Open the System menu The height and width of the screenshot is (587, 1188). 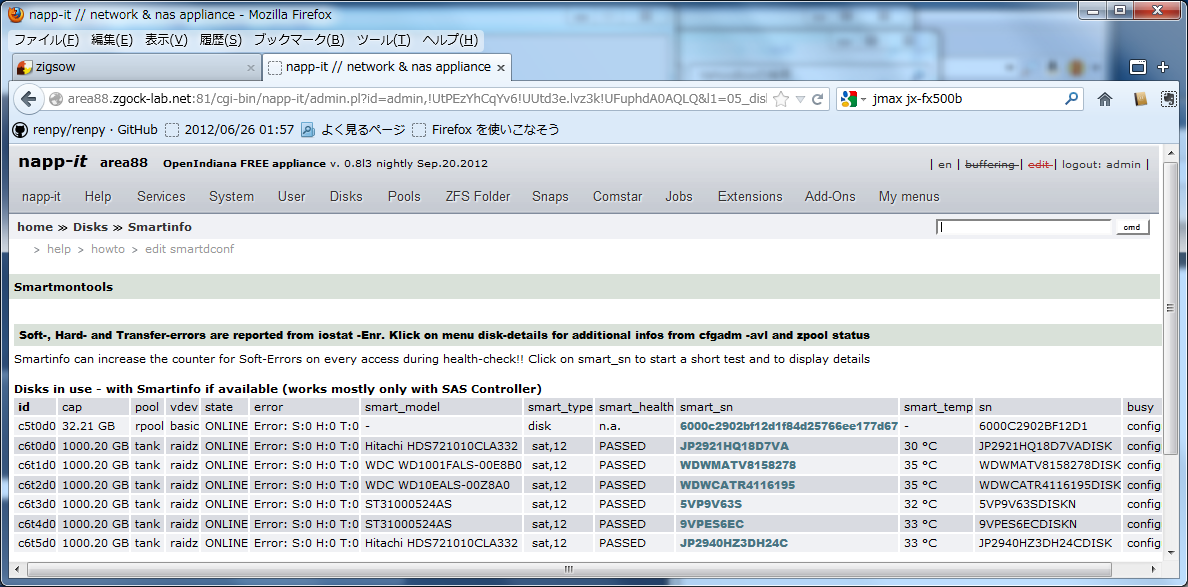click(x=231, y=197)
